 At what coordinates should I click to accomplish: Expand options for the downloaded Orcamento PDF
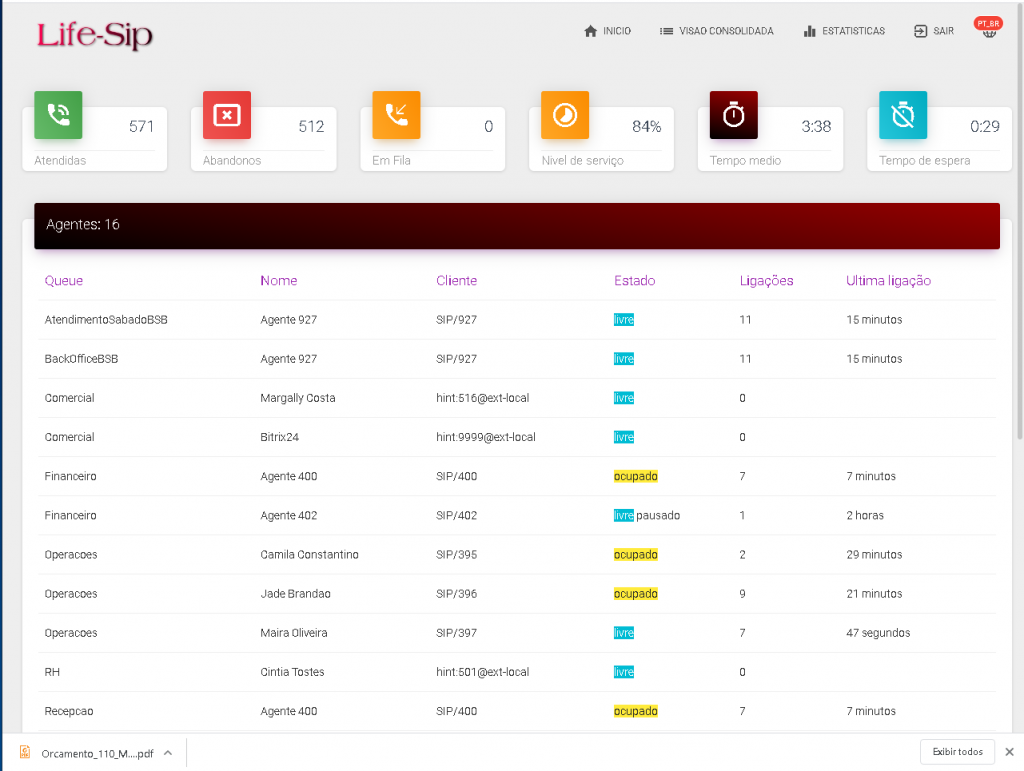[x=168, y=753]
